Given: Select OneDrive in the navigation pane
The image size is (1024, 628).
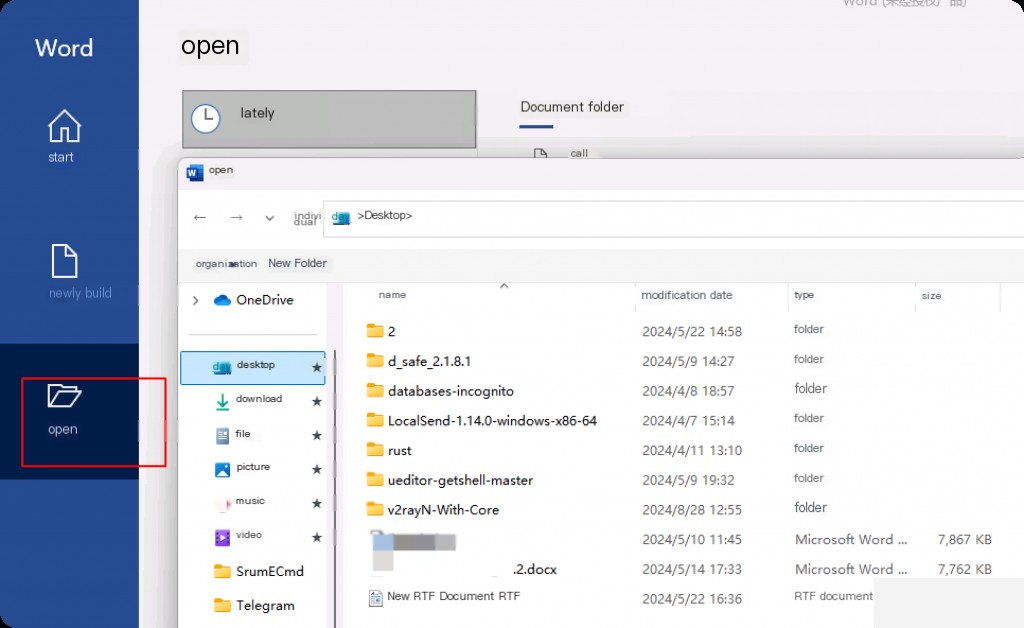Looking at the screenshot, I should pyautogui.click(x=253, y=300).
